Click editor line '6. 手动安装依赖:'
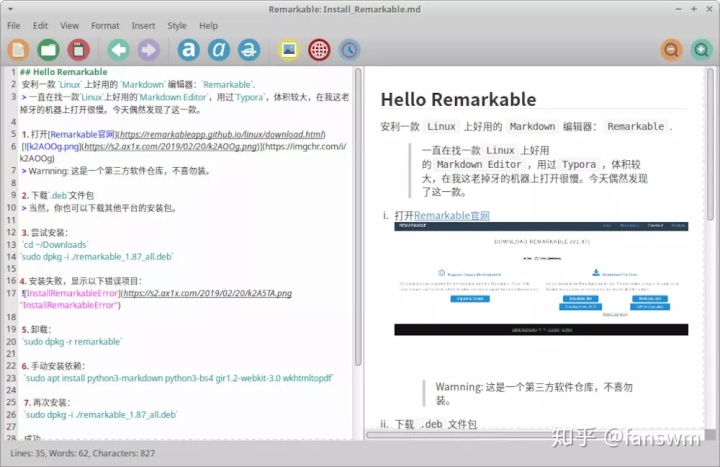 [53, 366]
